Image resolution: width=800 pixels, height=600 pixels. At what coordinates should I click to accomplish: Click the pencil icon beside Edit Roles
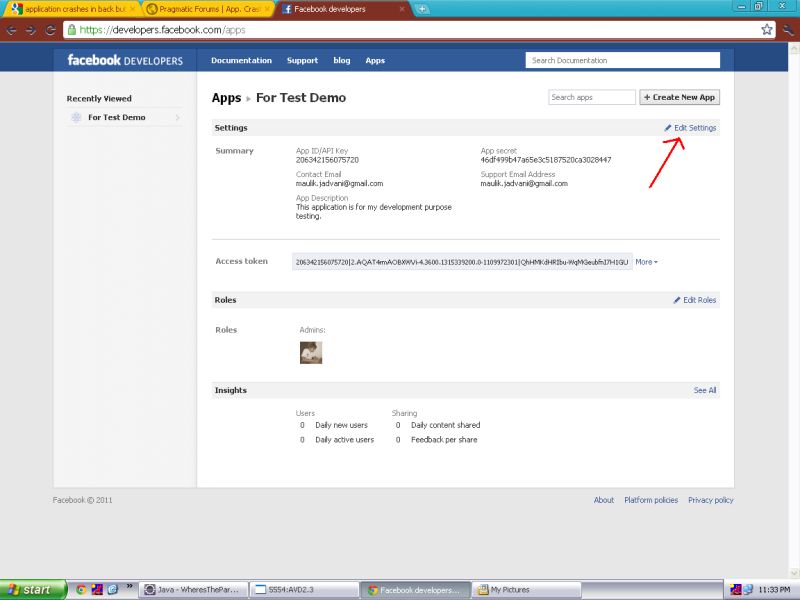tap(676, 300)
